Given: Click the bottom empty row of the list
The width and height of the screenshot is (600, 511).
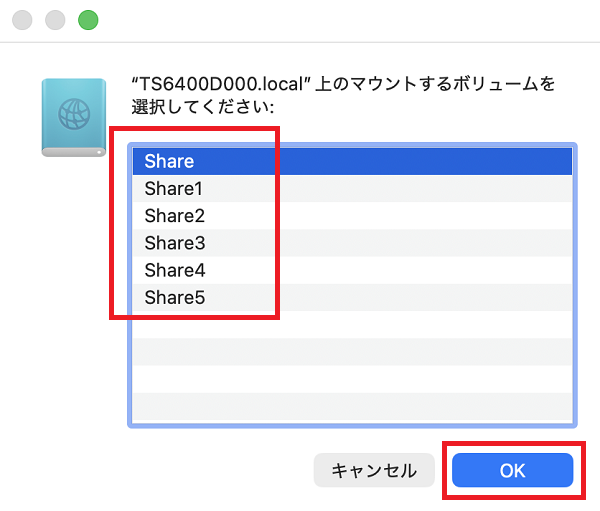Looking at the screenshot, I should coord(350,407).
